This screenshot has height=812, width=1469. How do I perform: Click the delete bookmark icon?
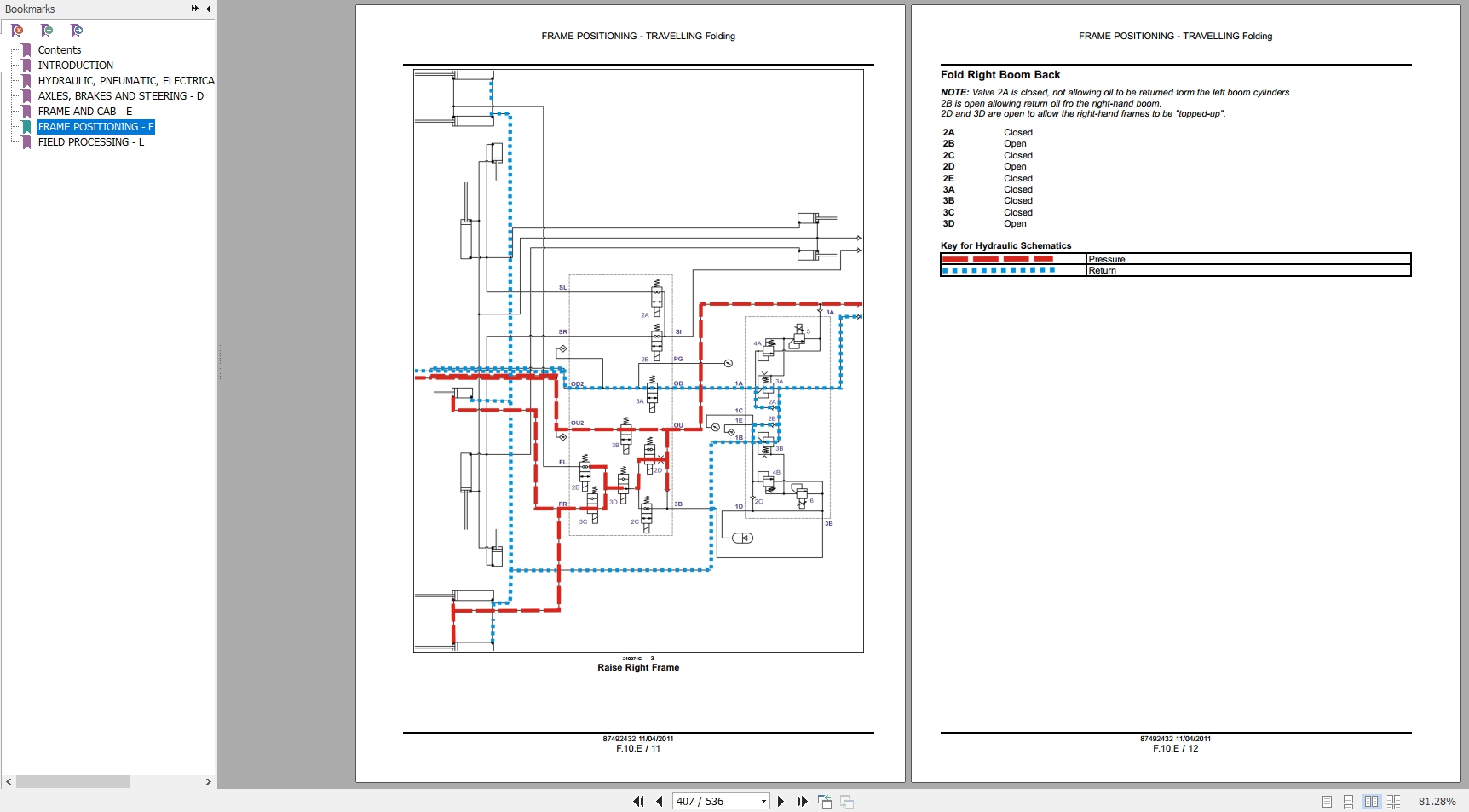(17, 31)
